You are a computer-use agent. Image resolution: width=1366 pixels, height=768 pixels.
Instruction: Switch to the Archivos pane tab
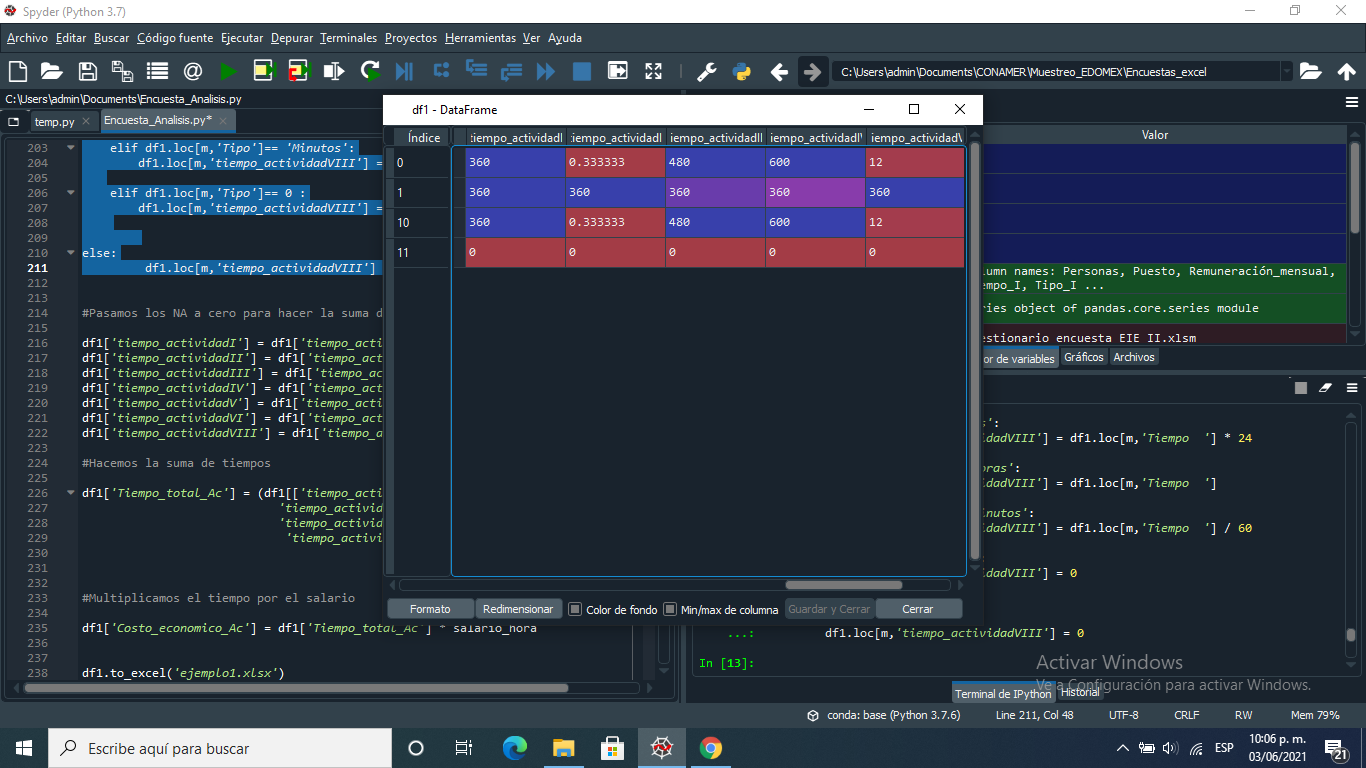(x=1133, y=357)
